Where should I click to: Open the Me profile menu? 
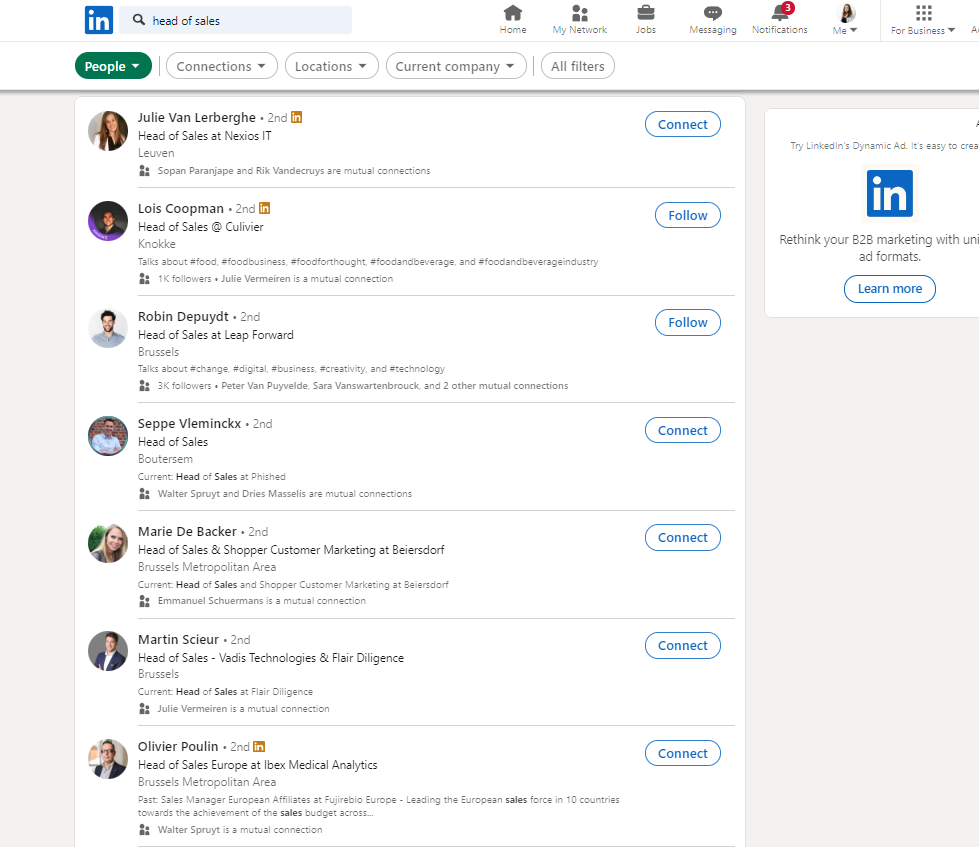pyautogui.click(x=846, y=19)
